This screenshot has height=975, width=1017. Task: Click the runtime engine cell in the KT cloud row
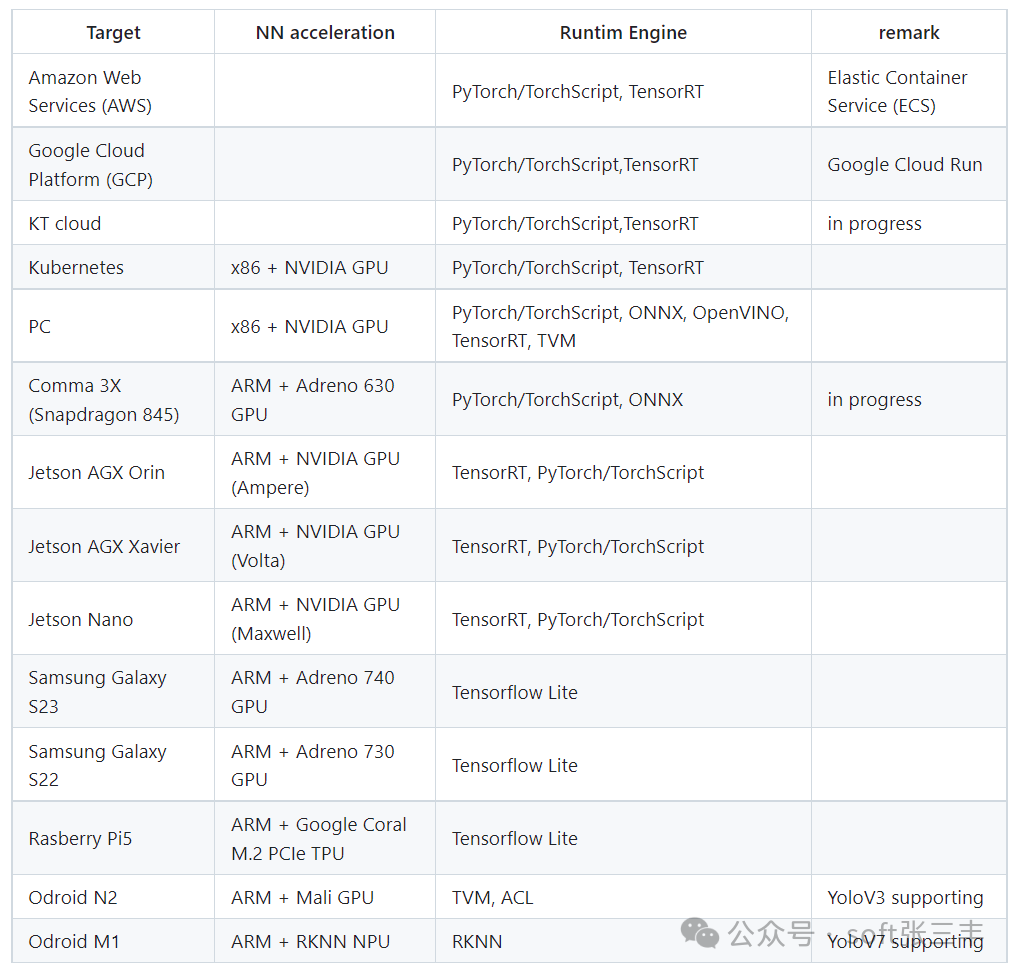pos(623,223)
